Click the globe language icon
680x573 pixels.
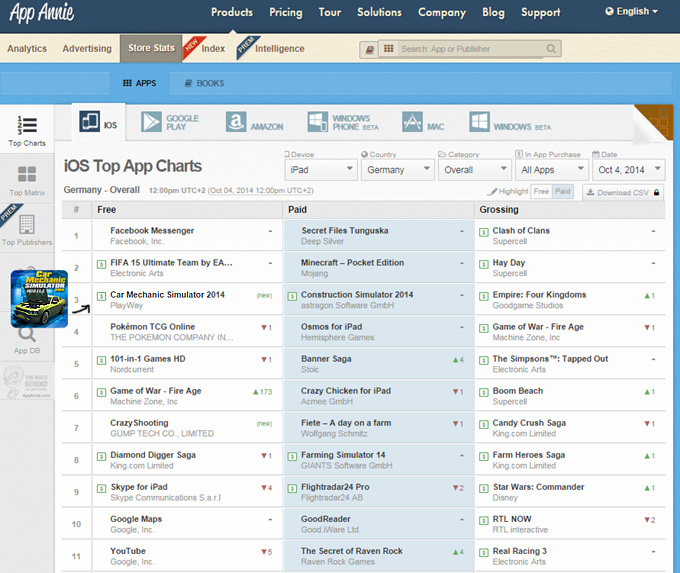(609, 11)
